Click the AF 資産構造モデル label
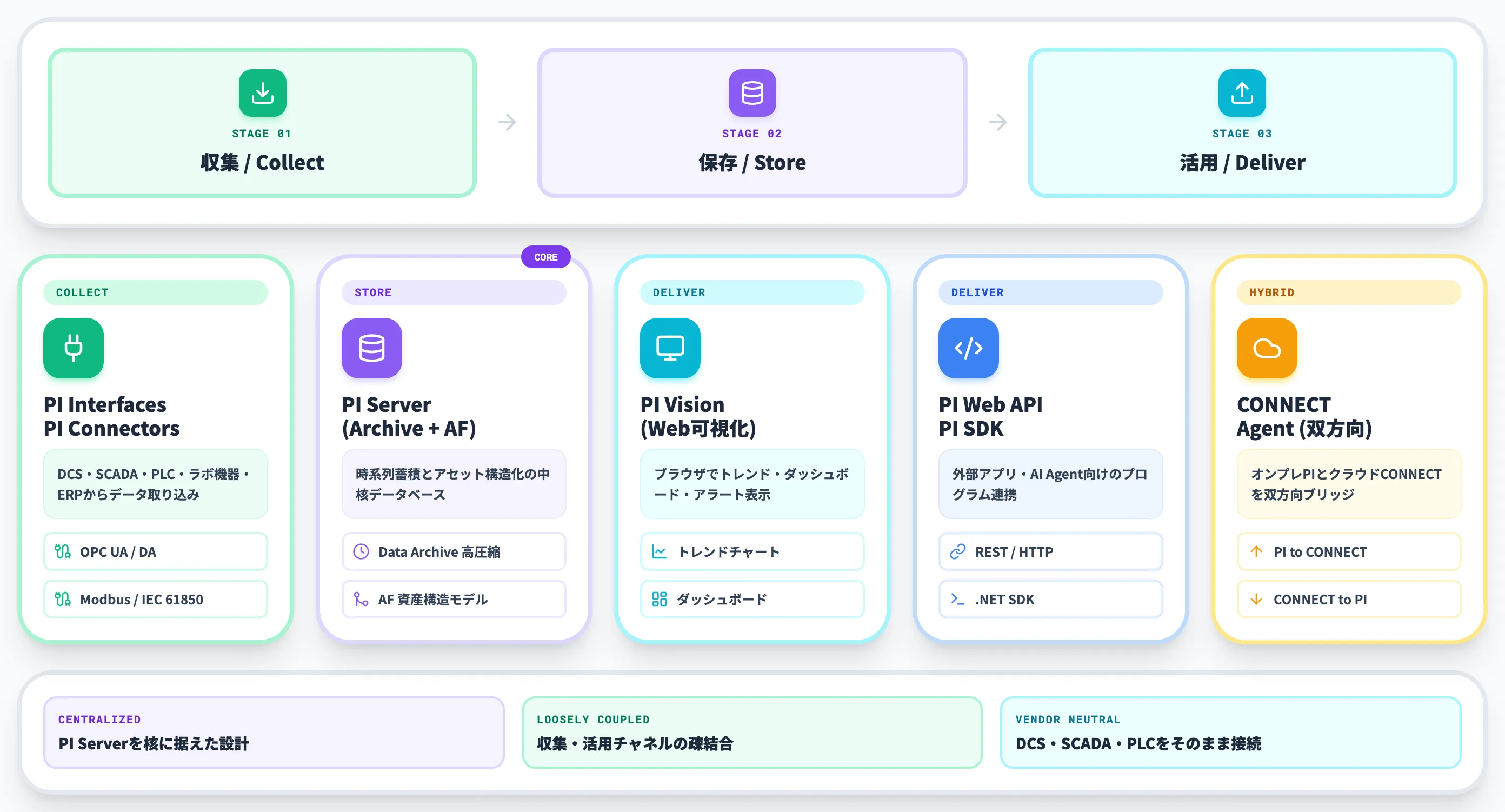The width and height of the screenshot is (1505, 812). point(433,600)
